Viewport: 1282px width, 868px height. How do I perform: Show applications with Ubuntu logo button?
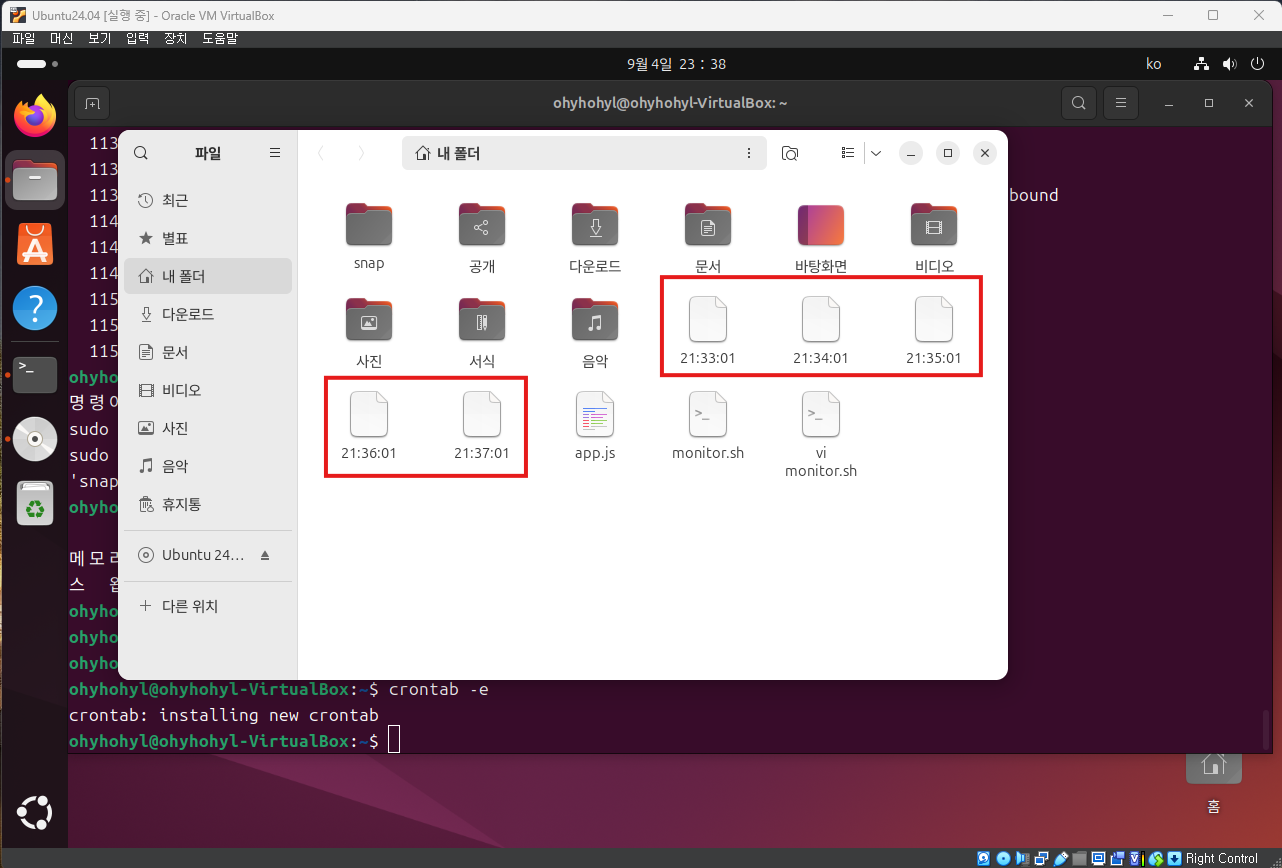(35, 812)
